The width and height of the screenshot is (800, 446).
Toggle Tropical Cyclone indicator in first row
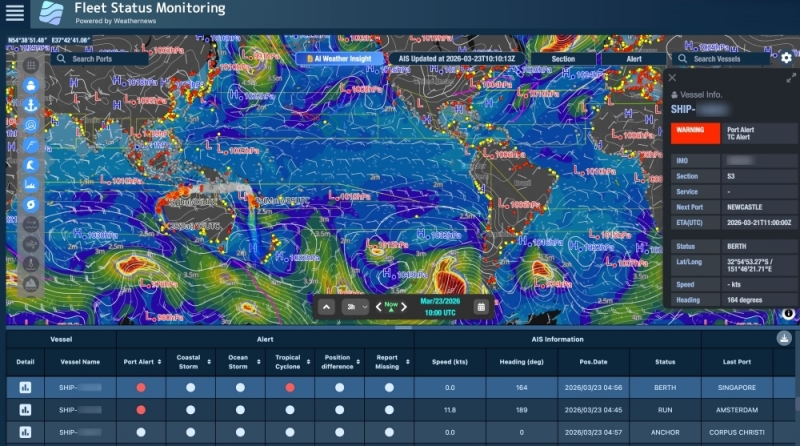289,387
